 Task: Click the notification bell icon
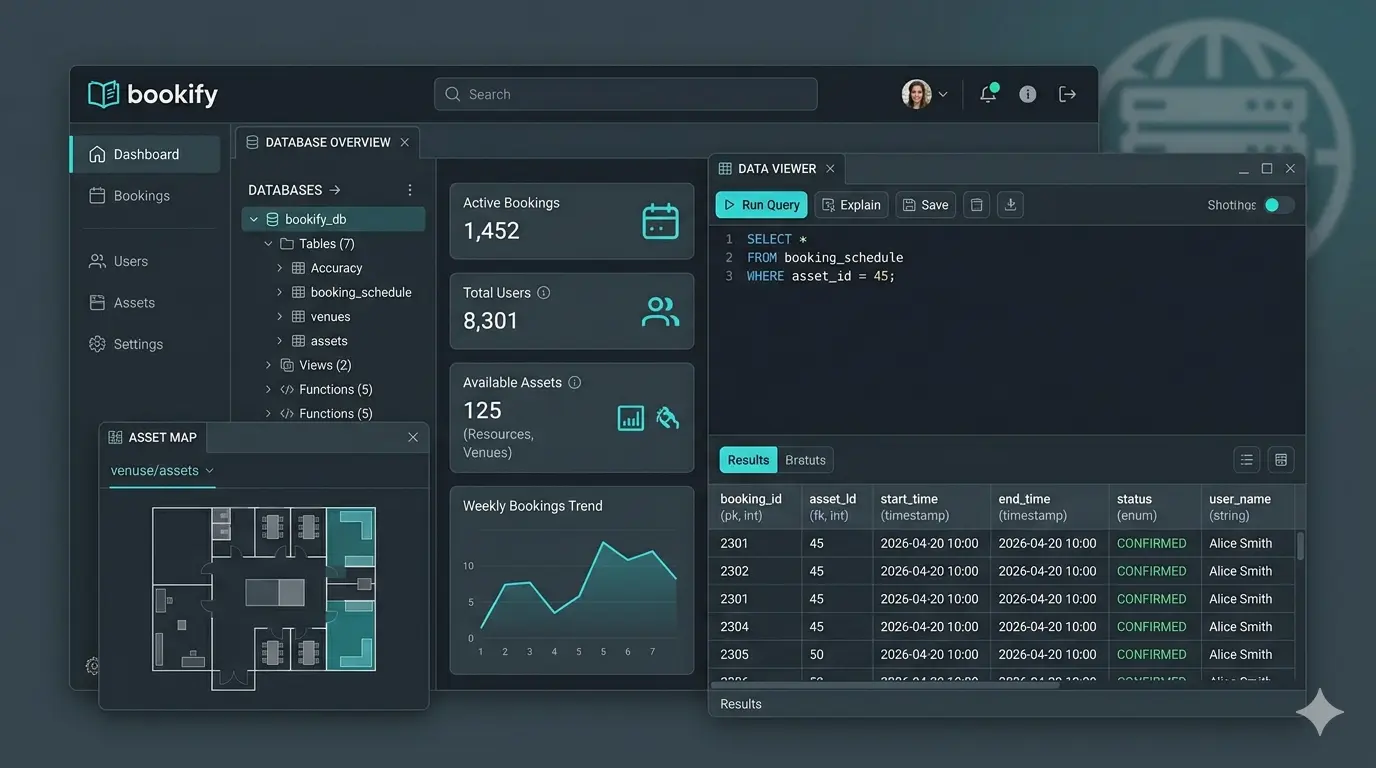[x=988, y=94]
